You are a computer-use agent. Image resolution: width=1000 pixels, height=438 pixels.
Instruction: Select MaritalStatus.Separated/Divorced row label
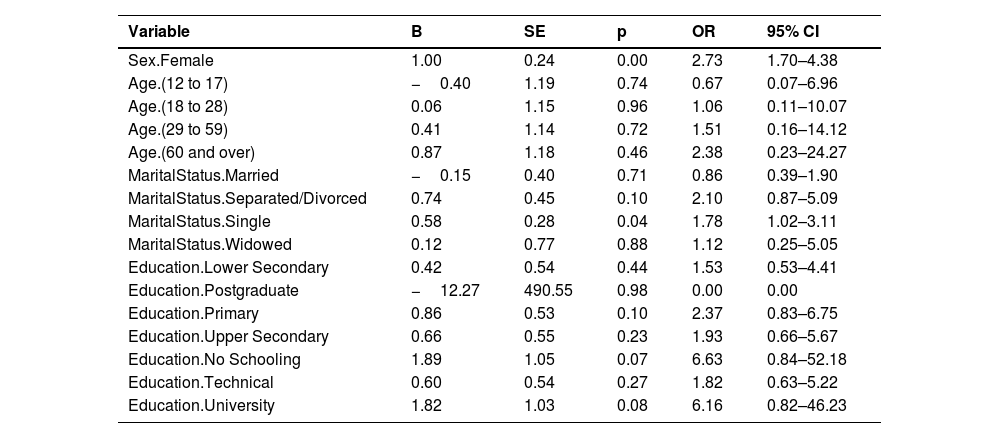click(247, 198)
